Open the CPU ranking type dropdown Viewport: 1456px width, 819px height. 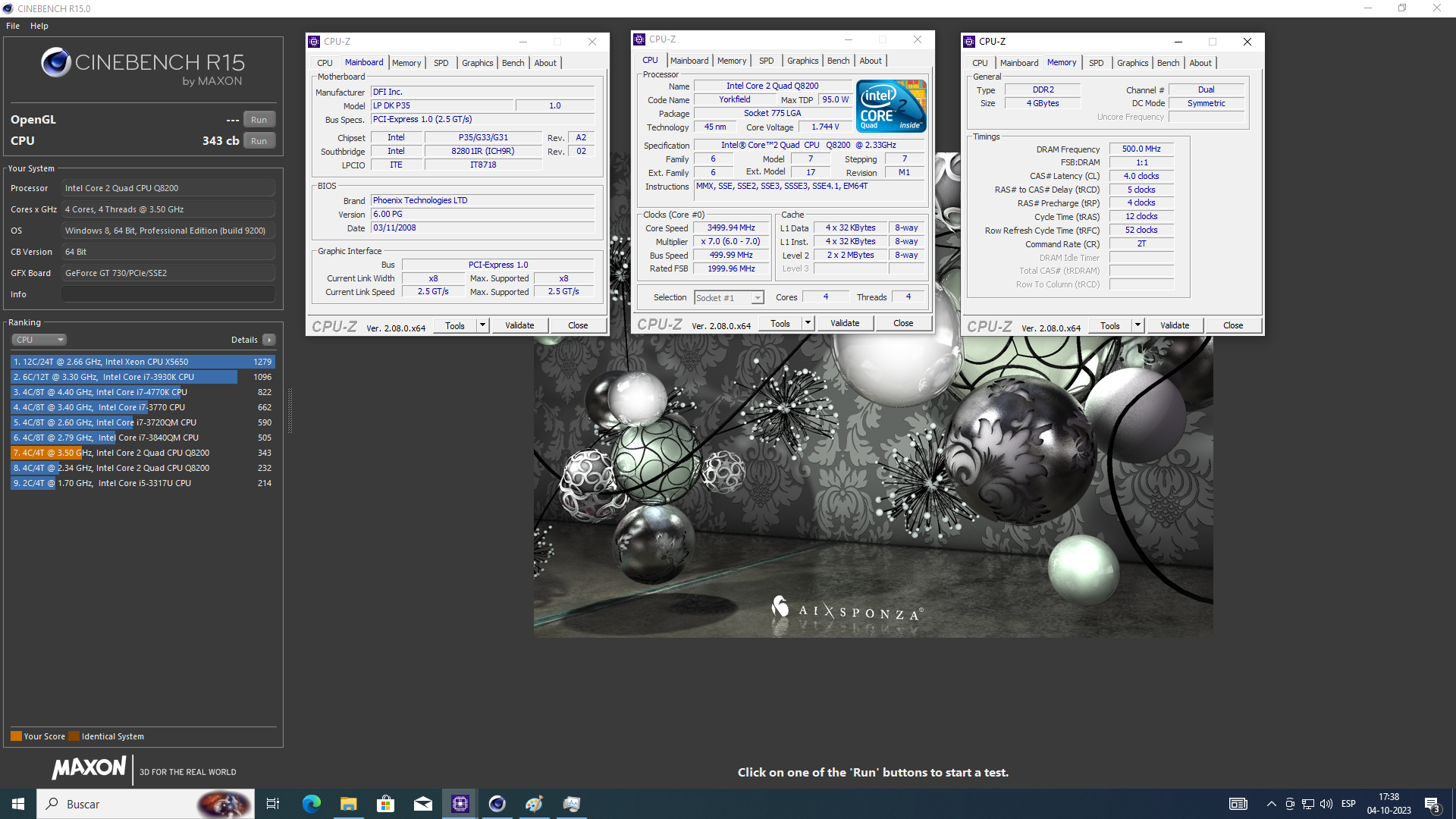pyautogui.click(x=39, y=340)
